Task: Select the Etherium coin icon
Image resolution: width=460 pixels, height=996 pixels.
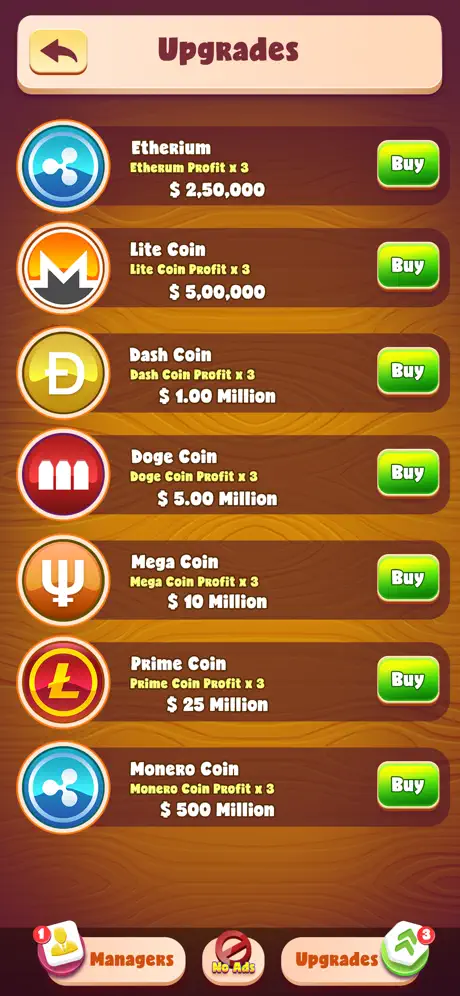Action: pyautogui.click(x=63, y=166)
